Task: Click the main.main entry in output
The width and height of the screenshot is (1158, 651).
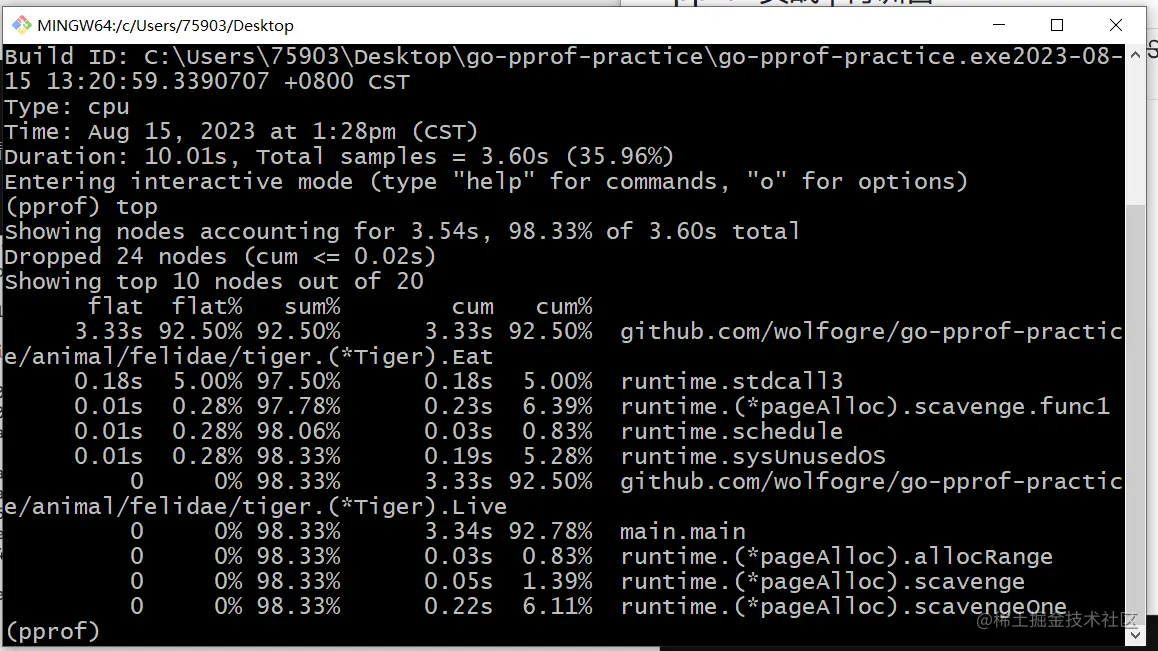Action: (682, 531)
